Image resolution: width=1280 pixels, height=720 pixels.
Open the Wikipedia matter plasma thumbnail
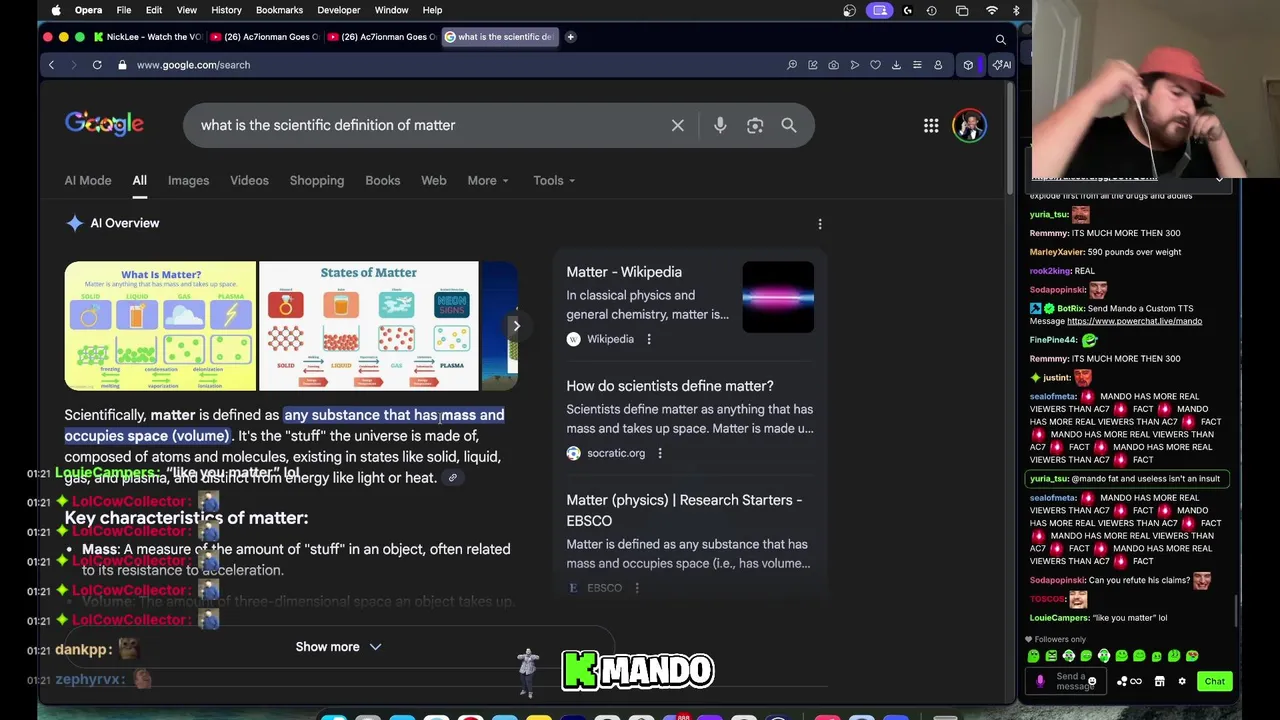(x=778, y=297)
